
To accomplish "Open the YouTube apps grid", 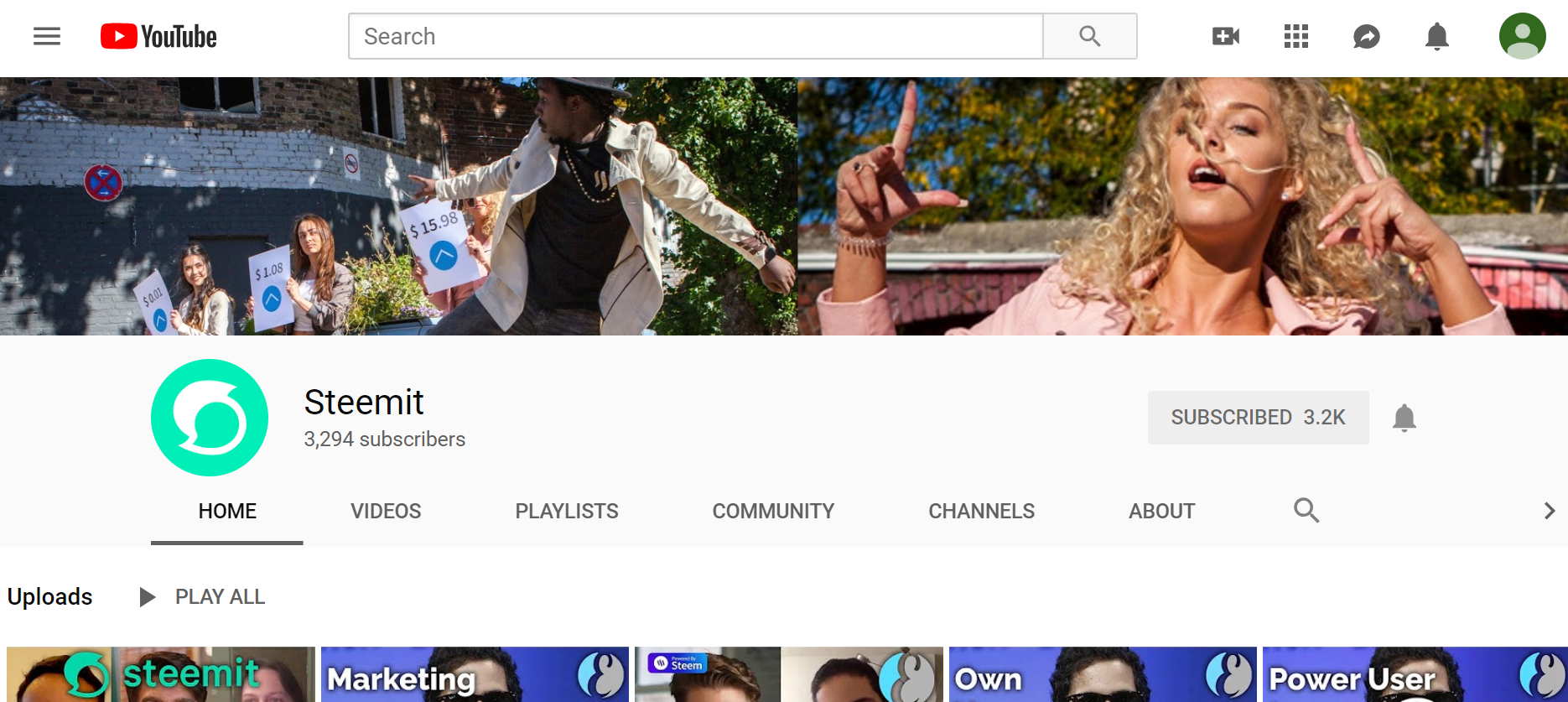I will pyautogui.click(x=1296, y=36).
